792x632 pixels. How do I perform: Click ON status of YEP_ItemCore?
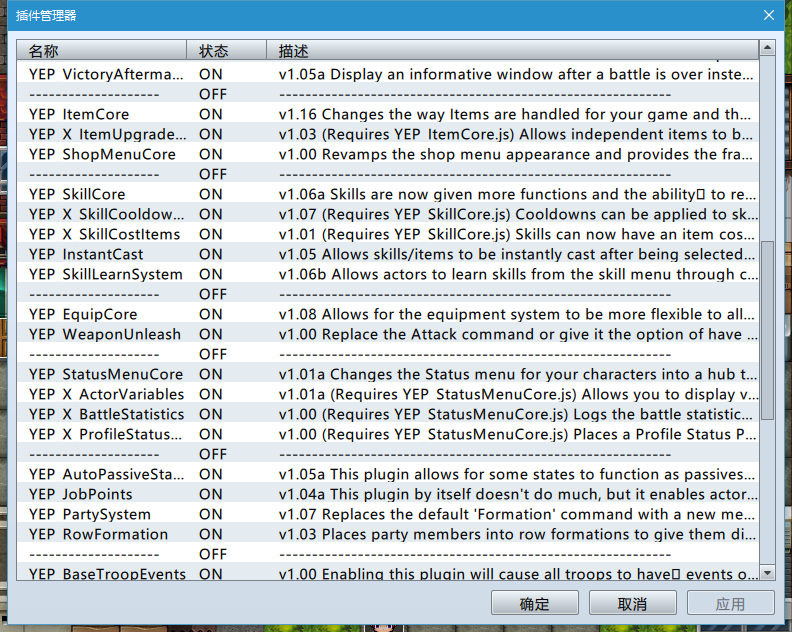tap(211, 114)
